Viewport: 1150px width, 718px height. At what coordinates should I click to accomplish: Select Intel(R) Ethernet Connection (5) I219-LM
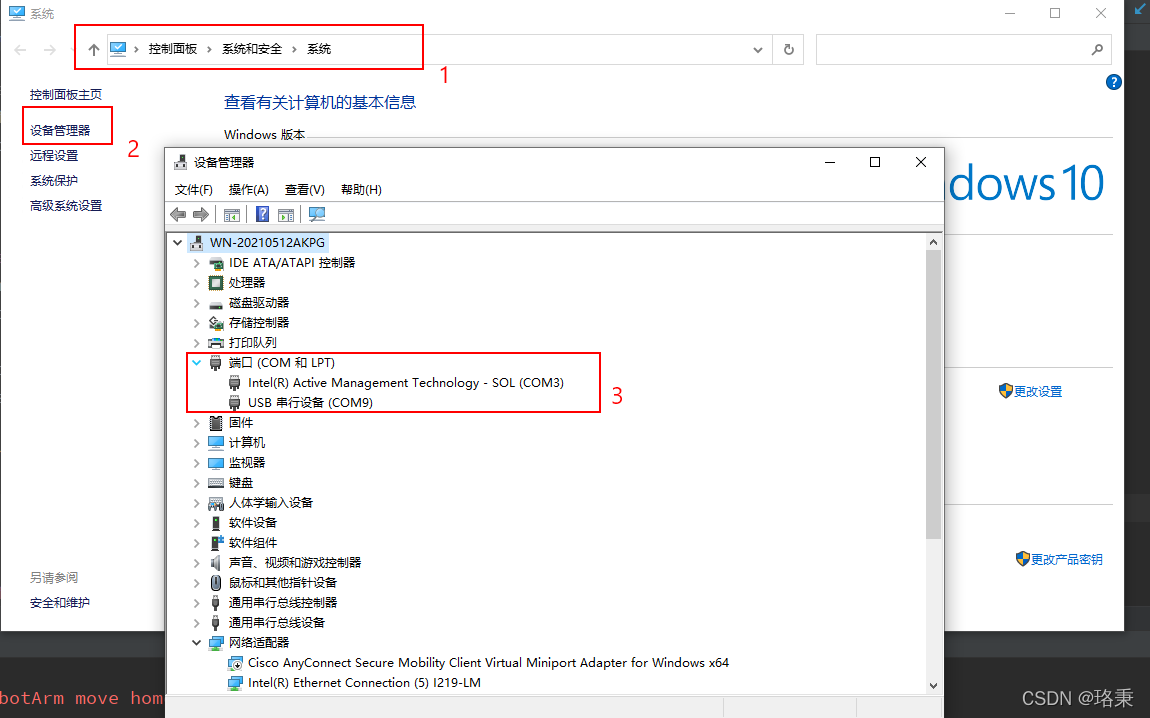pyautogui.click(x=365, y=683)
